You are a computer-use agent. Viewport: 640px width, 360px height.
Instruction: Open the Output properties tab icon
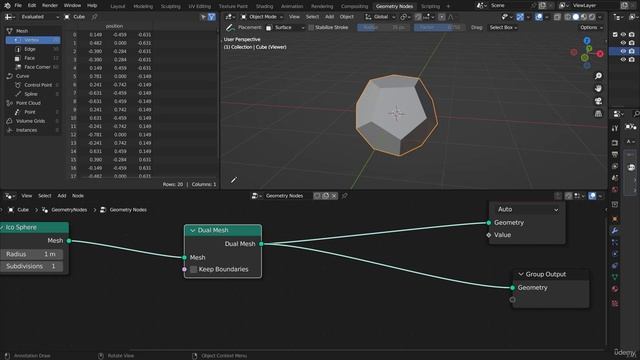[615, 155]
